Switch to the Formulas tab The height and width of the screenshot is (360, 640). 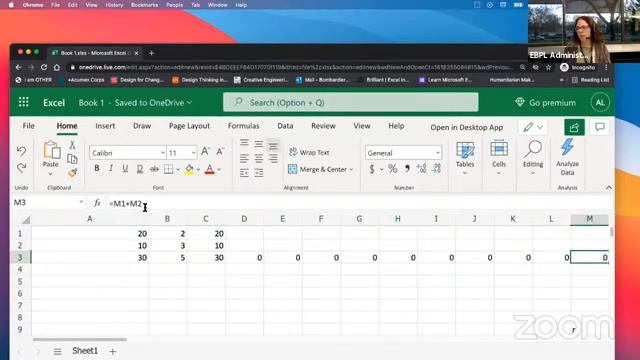[x=244, y=126]
